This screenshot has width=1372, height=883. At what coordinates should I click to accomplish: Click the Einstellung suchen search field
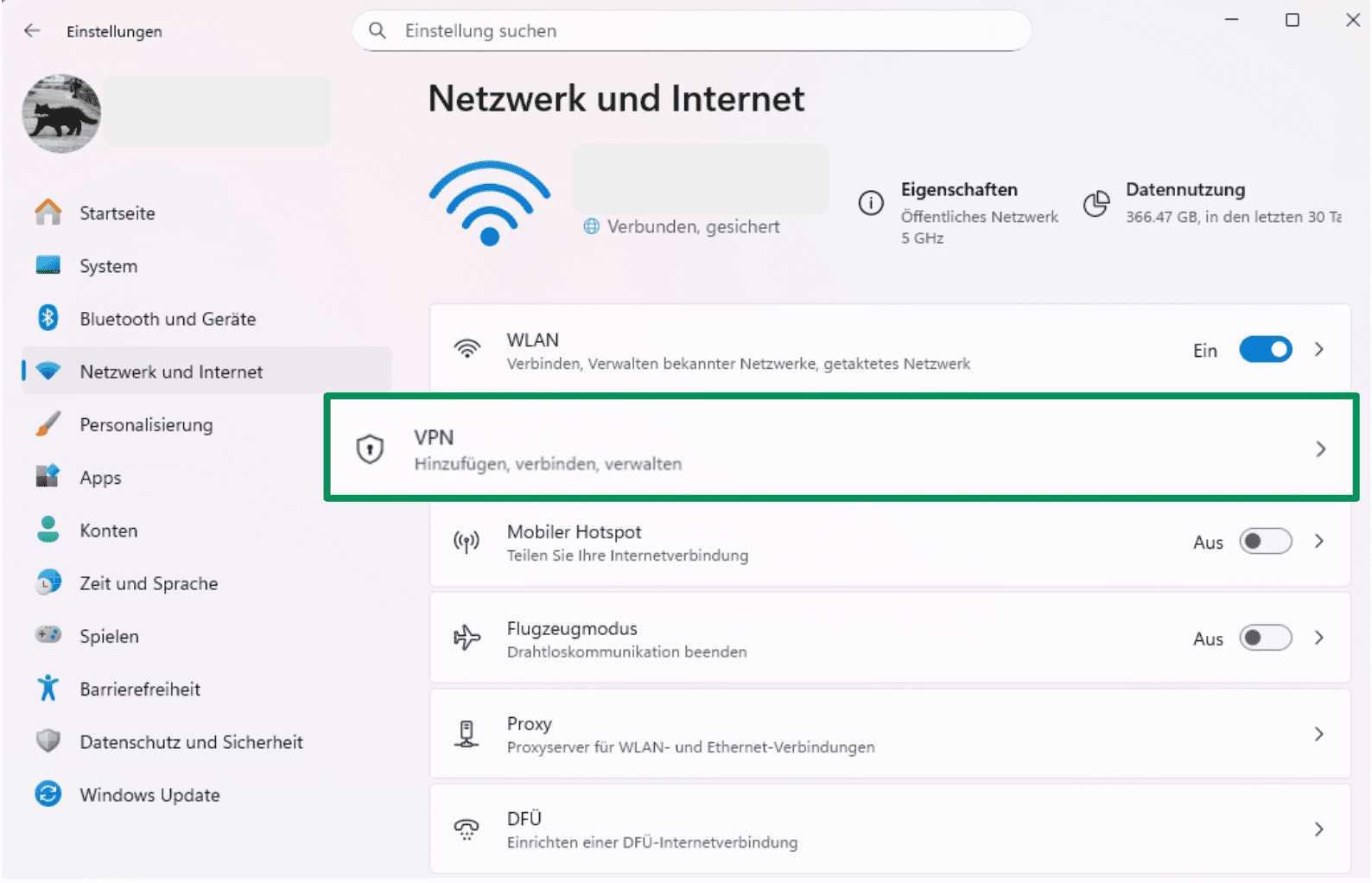(x=691, y=30)
